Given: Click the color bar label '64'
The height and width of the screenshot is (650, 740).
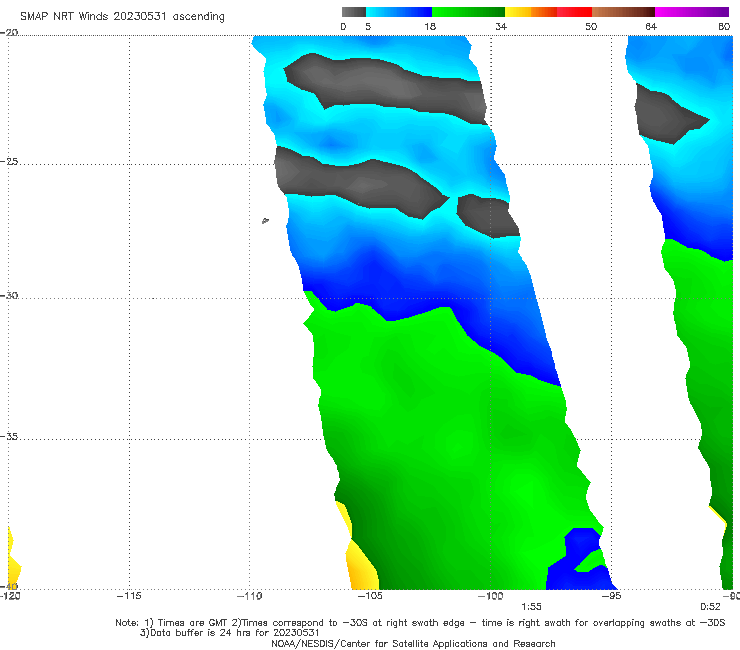Looking at the screenshot, I should (x=651, y=27).
